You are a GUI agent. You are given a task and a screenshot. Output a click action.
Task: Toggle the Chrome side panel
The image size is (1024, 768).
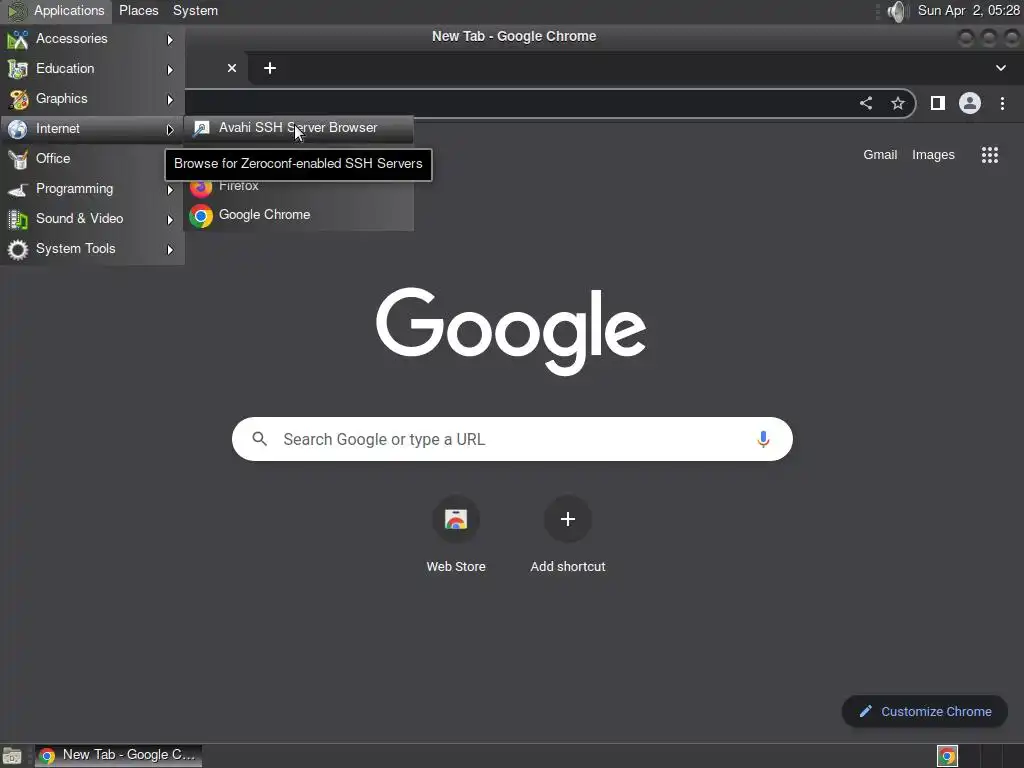point(938,103)
